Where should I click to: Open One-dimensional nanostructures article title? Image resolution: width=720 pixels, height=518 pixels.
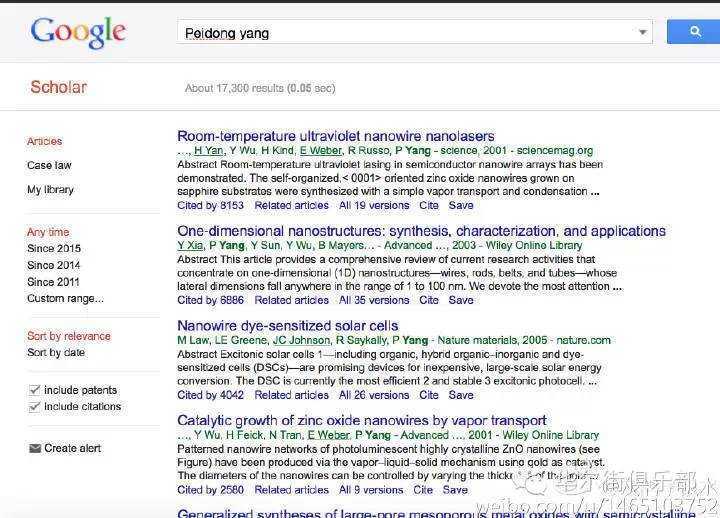point(421,231)
